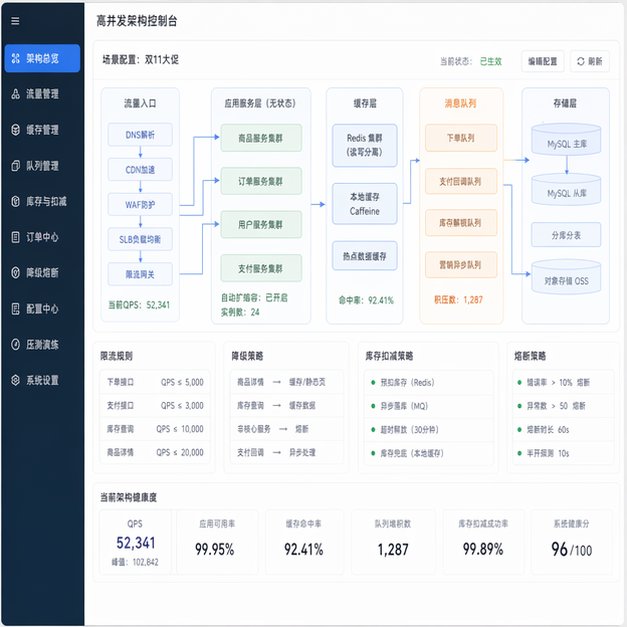Select the 对象存储 OSS cylinder
The image size is (627, 627).
click(x=566, y=277)
